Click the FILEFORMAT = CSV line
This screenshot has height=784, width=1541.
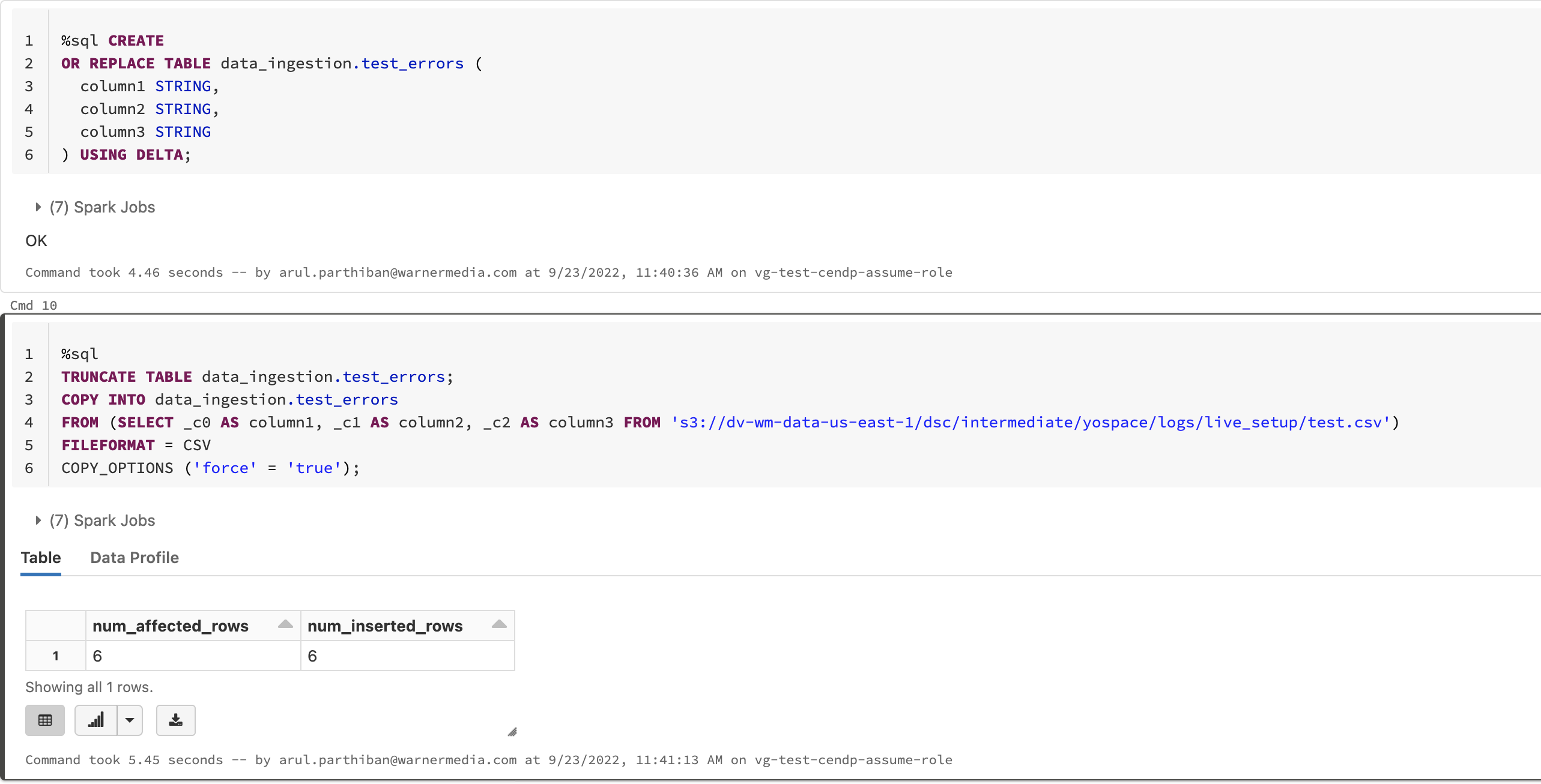coord(136,445)
